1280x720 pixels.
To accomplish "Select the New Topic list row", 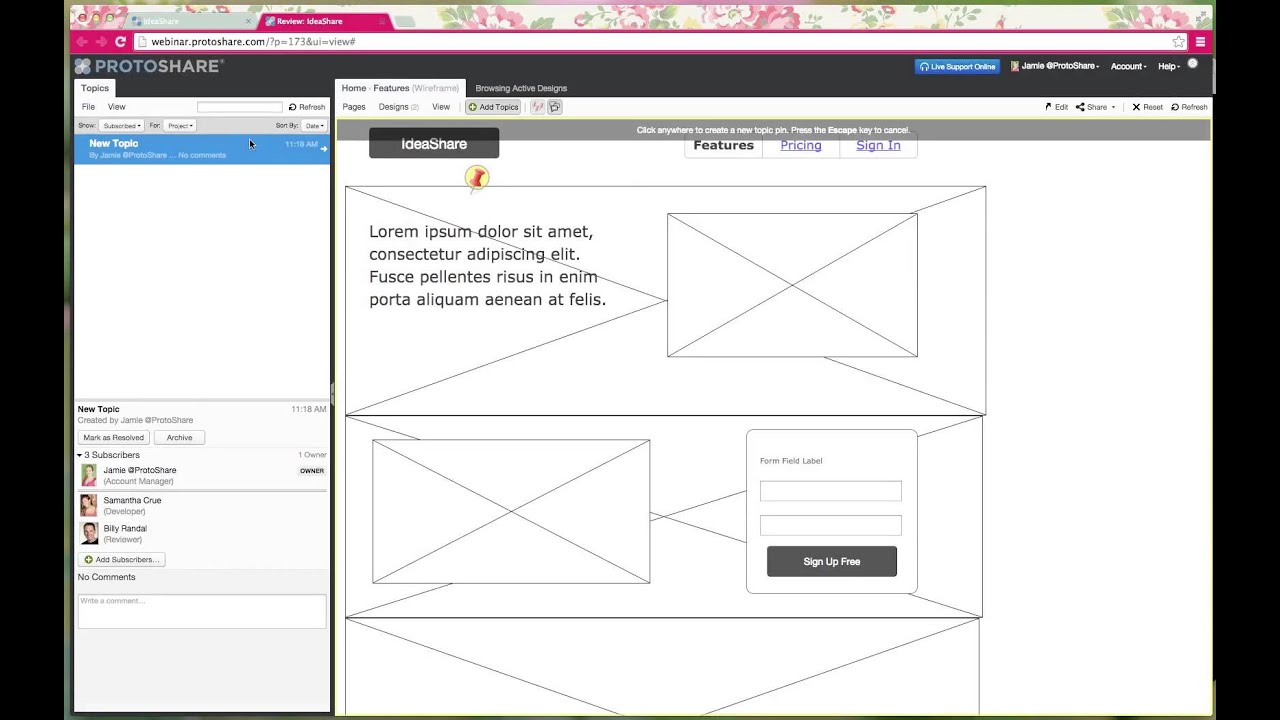I will [x=202, y=149].
